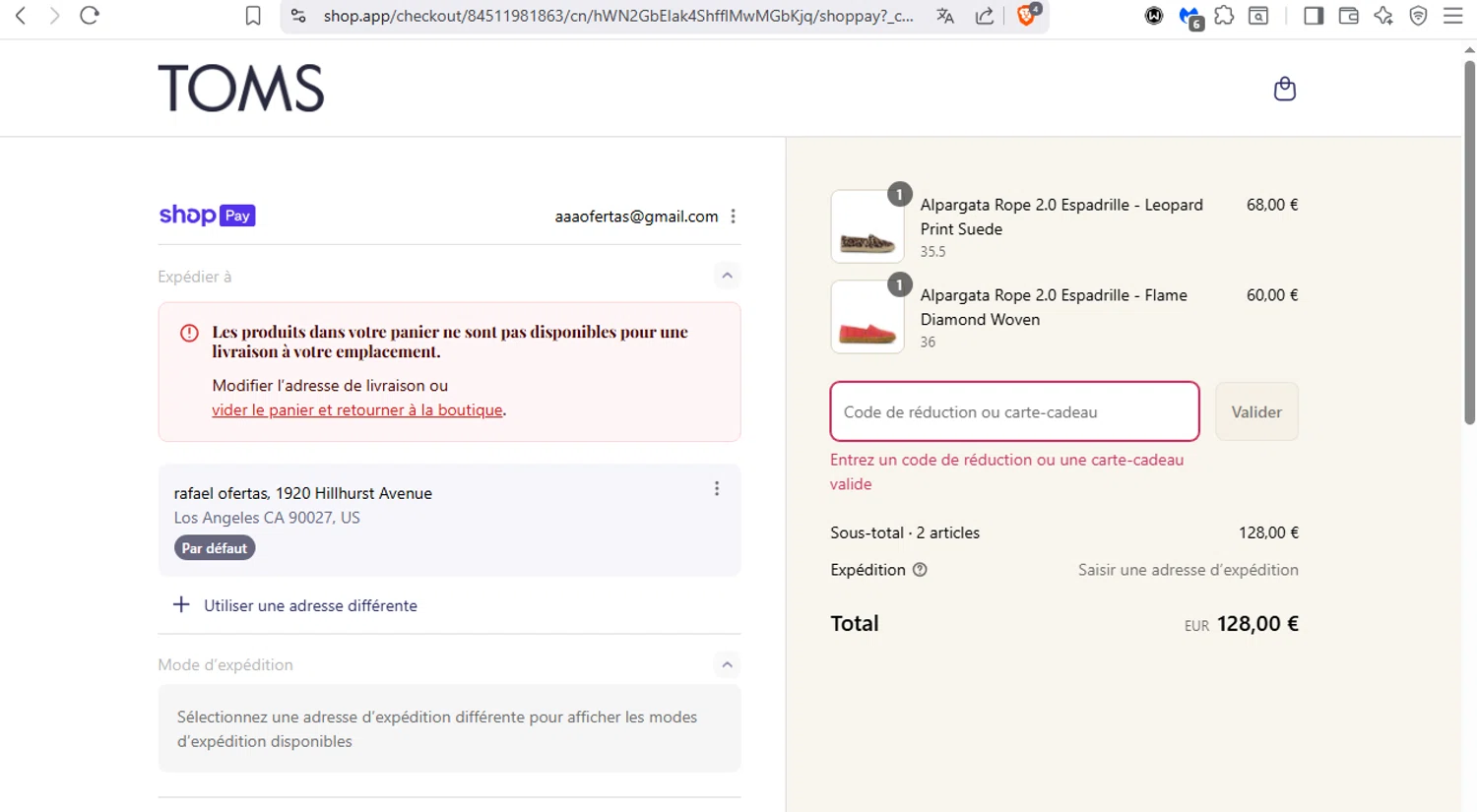Open the browser hamburger menu
Viewport: 1477px width, 812px height.
tap(1452, 16)
